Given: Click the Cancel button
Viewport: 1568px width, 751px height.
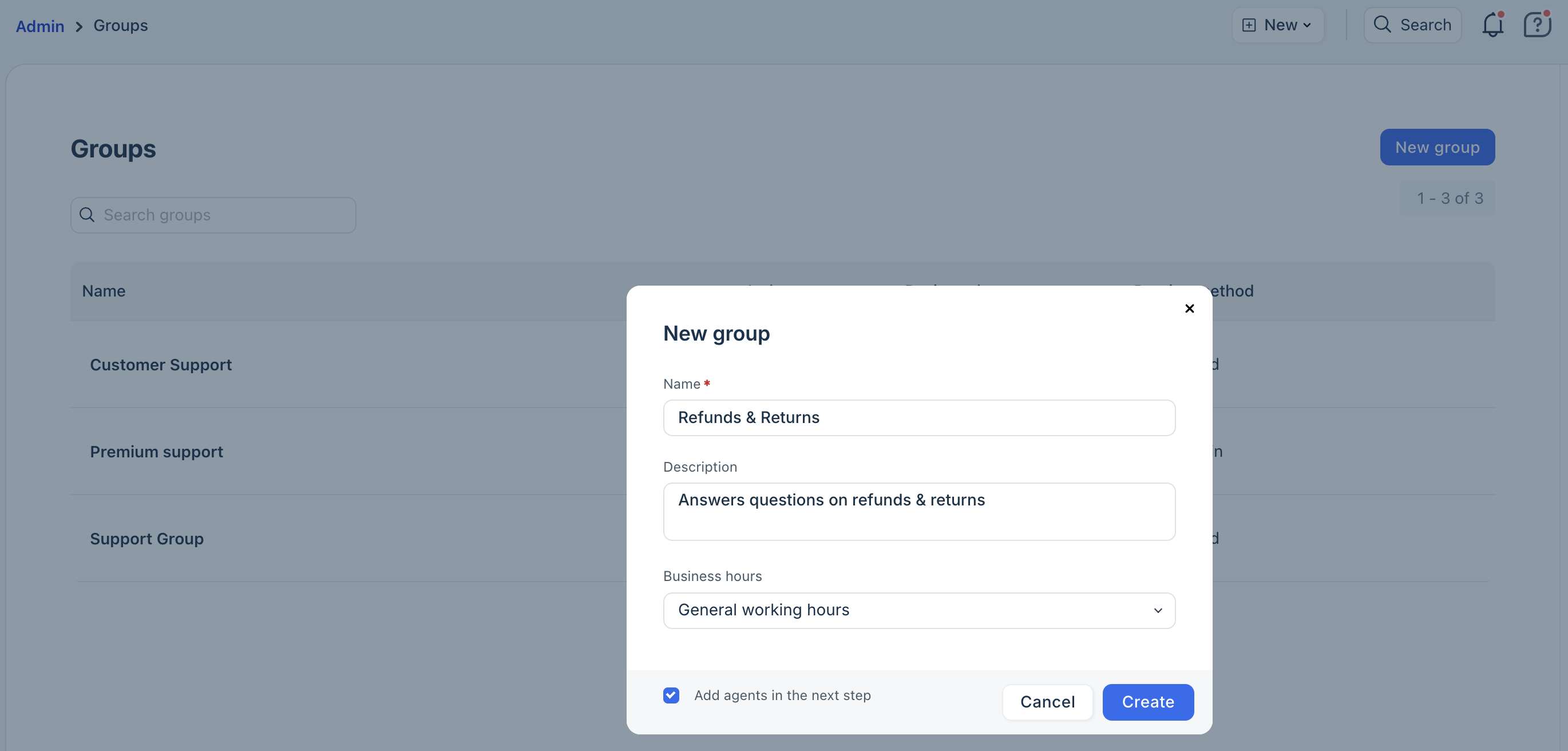Looking at the screenshot, I should pyautogui.click(x=1047, y=702).
